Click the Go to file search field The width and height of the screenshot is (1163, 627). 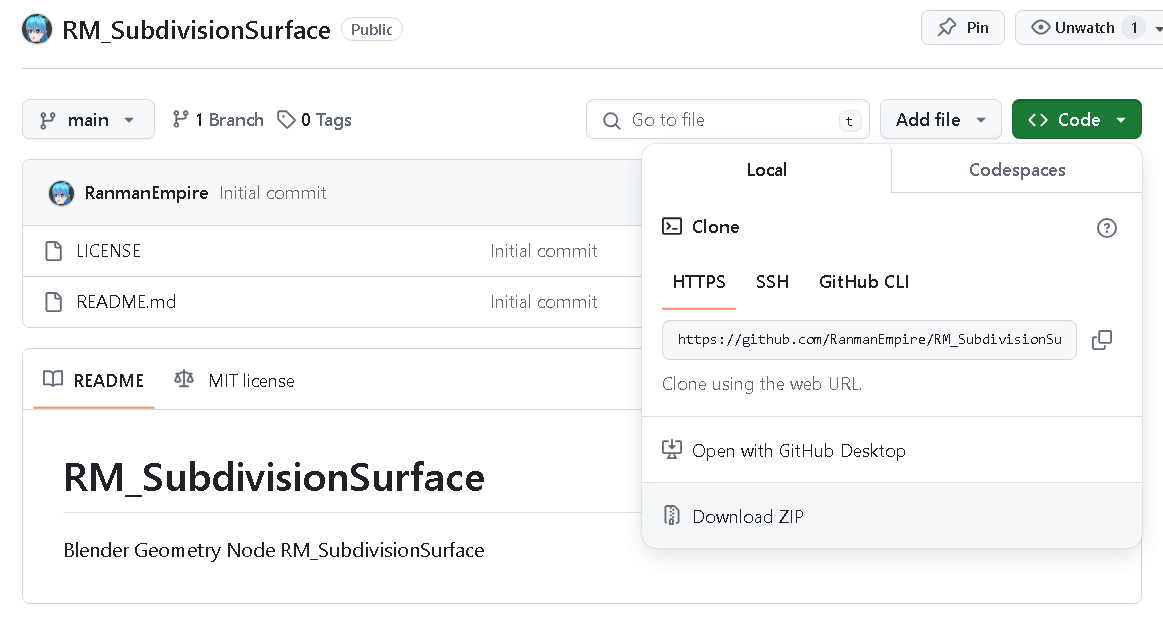point(730,120)
